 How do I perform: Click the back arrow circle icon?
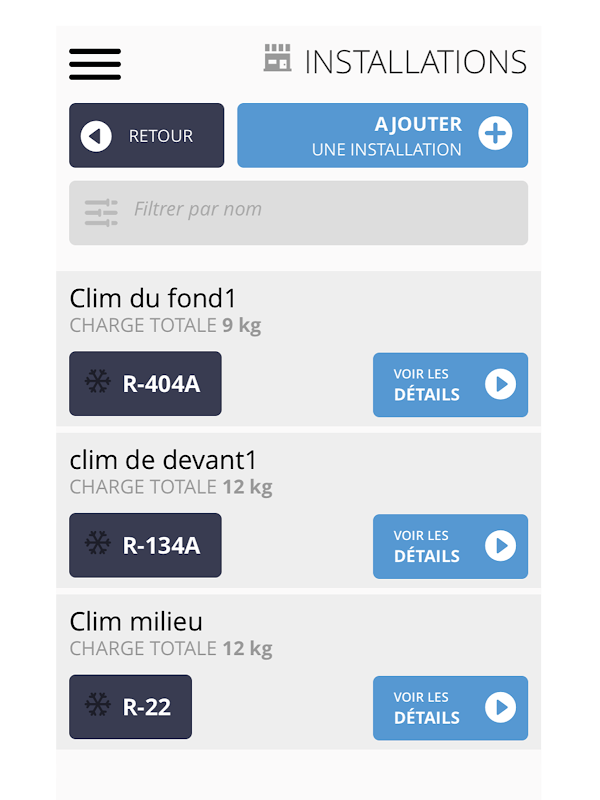point(96,136)
